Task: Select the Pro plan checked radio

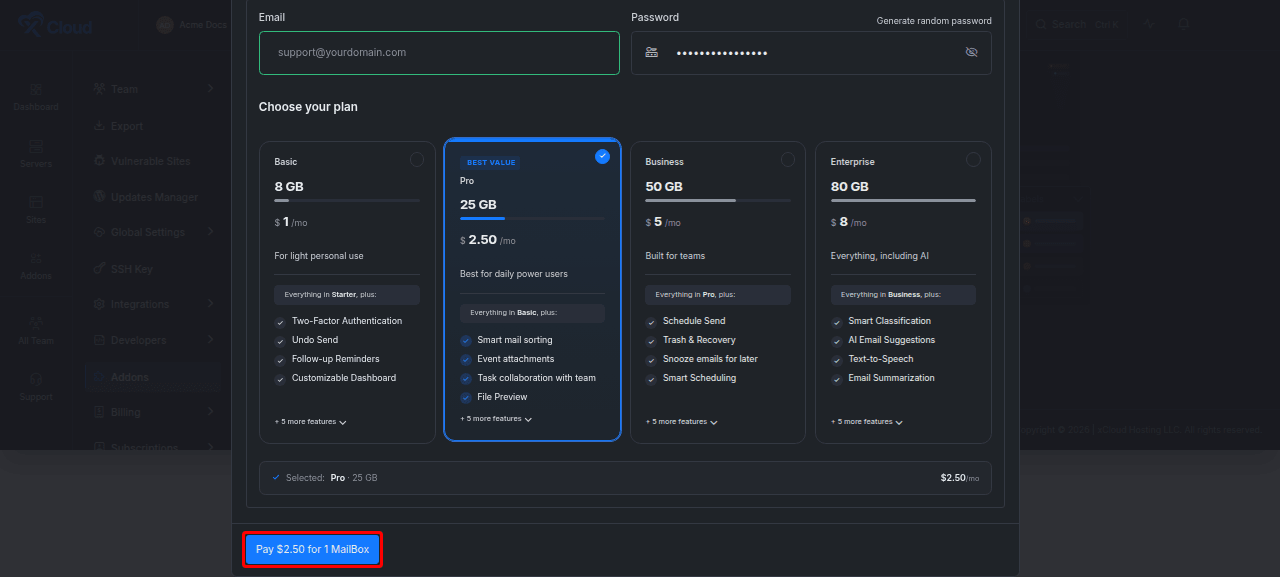Action: [x=602, y=156]
